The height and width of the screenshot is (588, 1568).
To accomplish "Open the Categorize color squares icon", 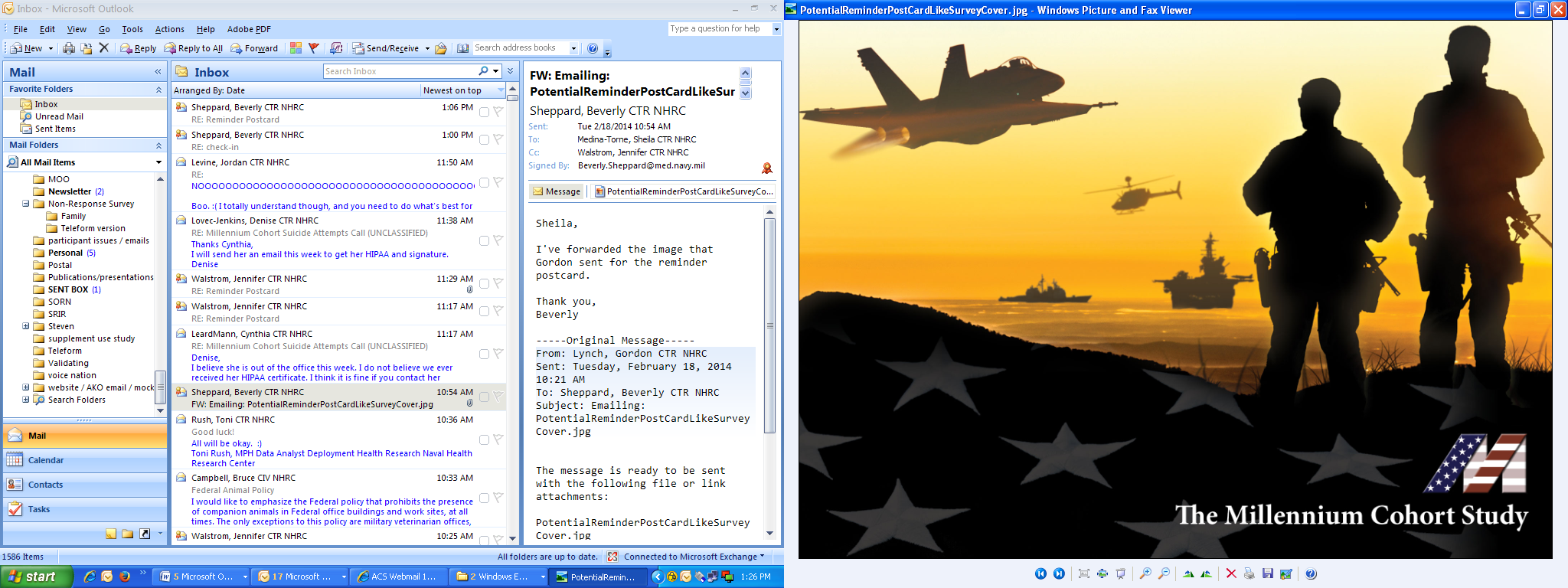I will (296, 48).
